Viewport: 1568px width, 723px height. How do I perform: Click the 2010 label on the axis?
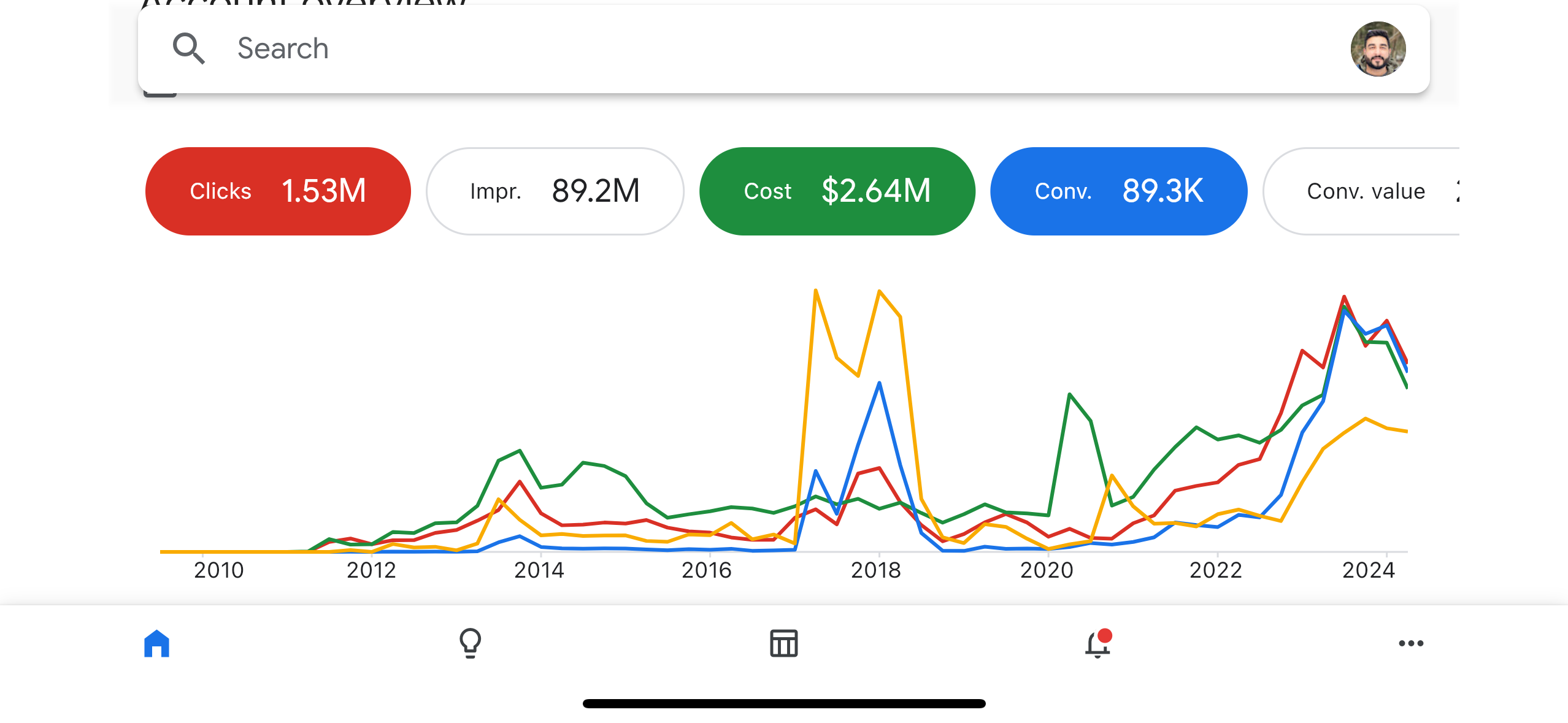[x=219, y=570]
